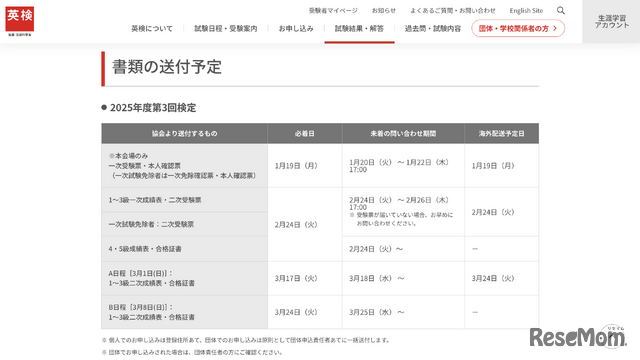
Task: Open 受験者マイページ link
Action: pyautogui.click(x=333, y=11)
